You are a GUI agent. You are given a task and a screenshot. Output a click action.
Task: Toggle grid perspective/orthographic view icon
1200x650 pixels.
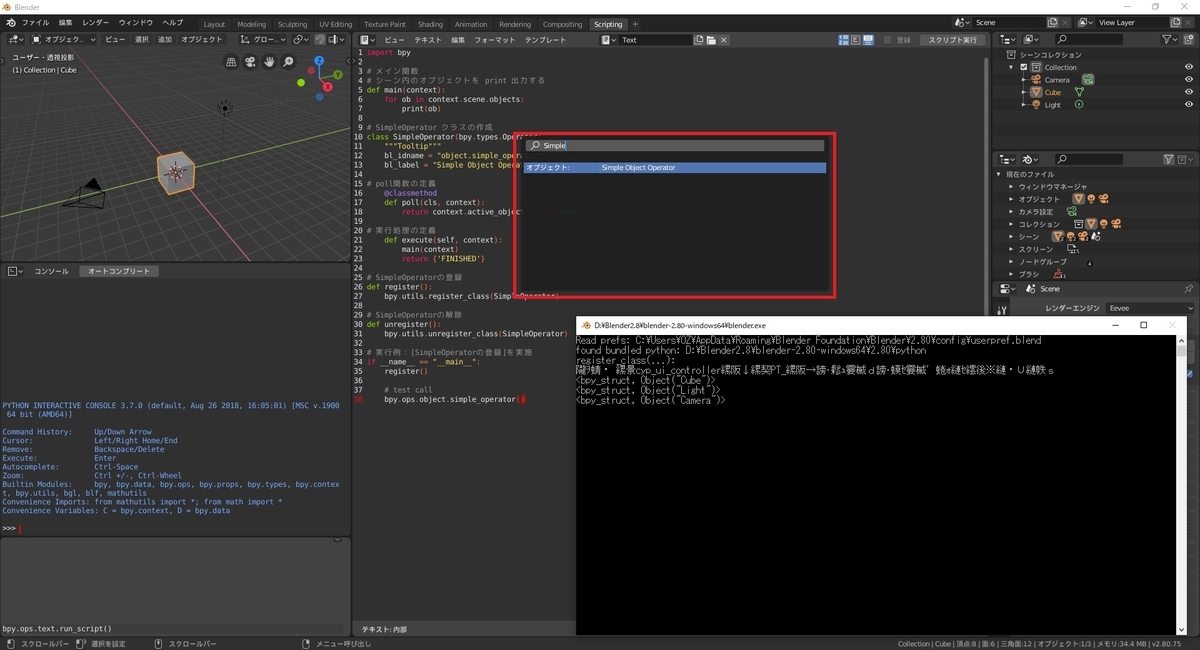(x=232, y=62)
